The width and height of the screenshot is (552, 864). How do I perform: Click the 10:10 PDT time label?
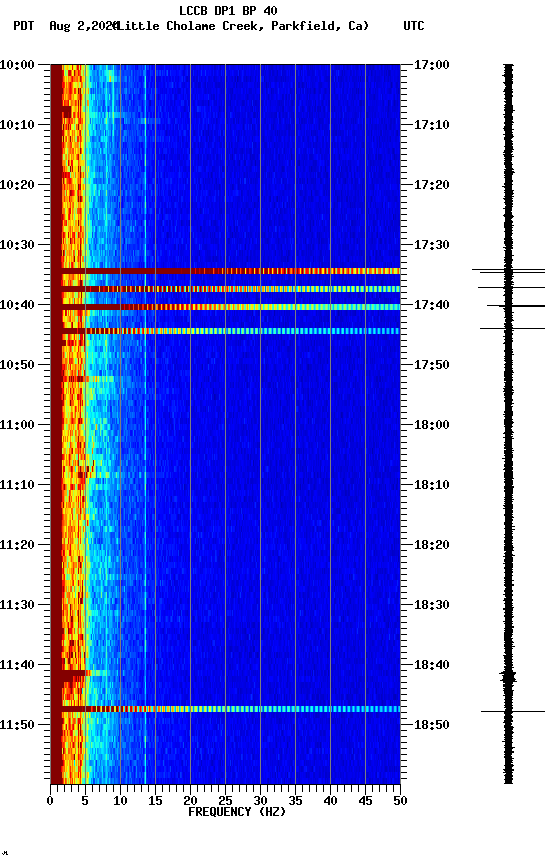[17, 125]
